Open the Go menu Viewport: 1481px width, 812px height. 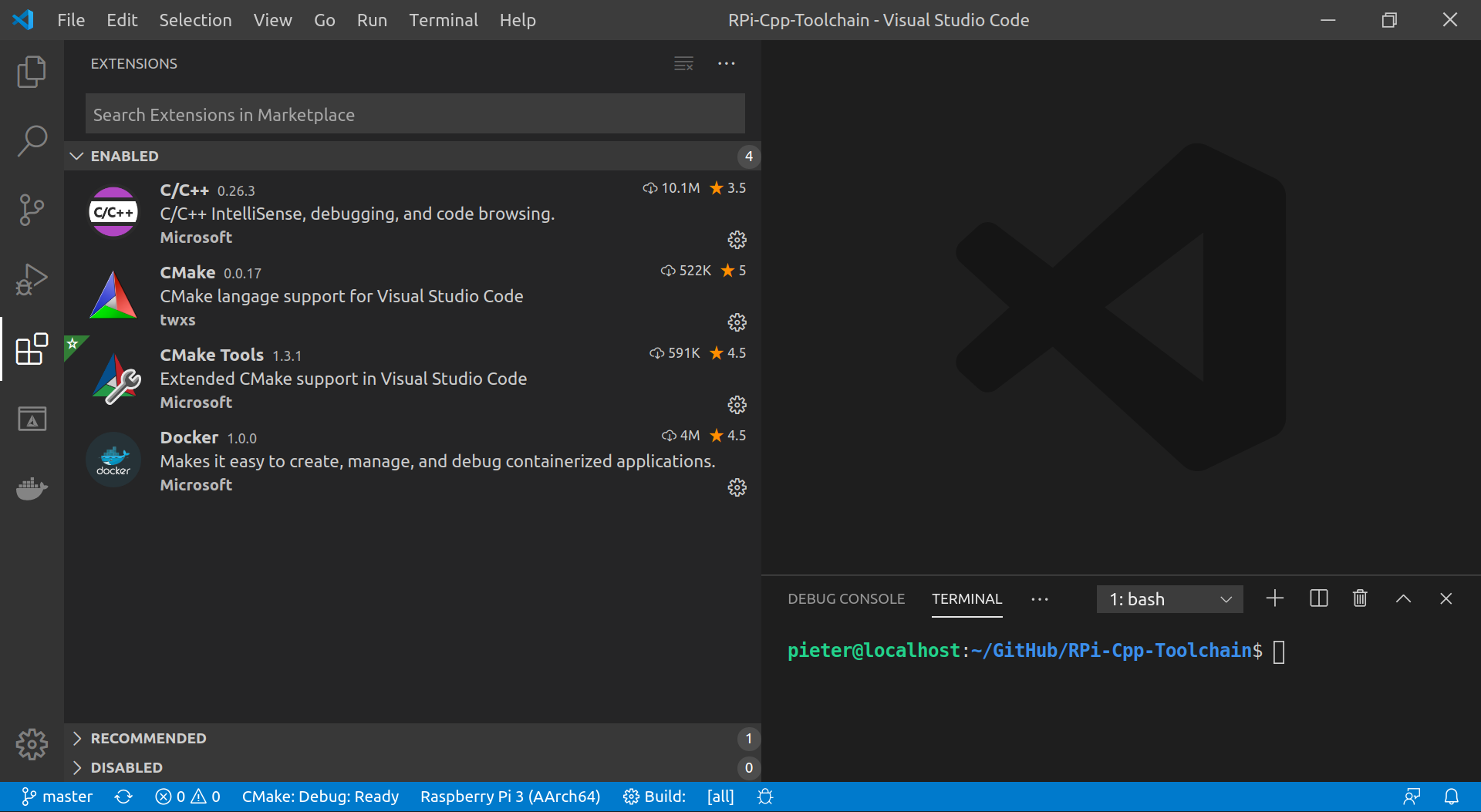(324, 20)
